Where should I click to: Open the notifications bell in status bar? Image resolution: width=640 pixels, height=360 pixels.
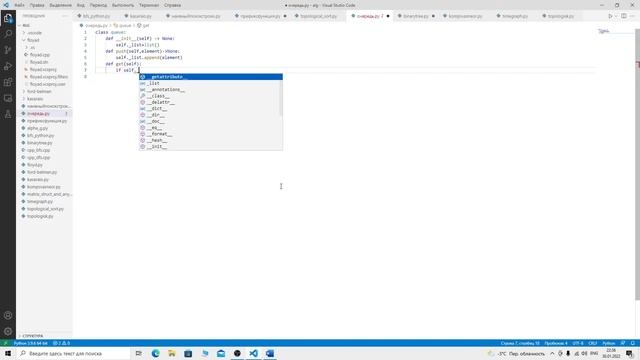[632, 343]
